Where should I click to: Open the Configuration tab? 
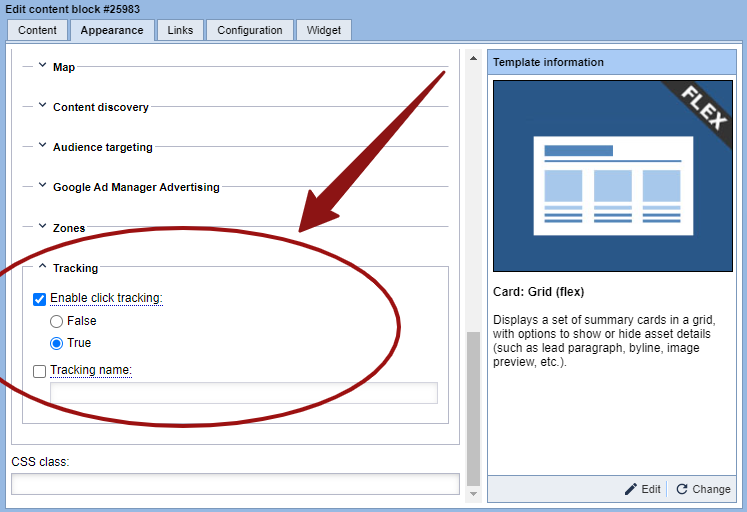click(250, 30)
